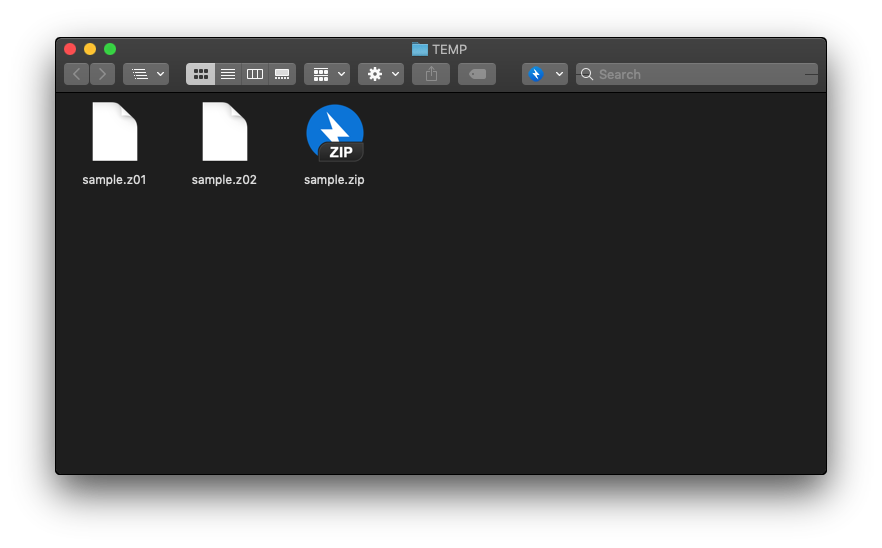Select the sample.zip archive icon
882x548 pixels.
(334, 133)
